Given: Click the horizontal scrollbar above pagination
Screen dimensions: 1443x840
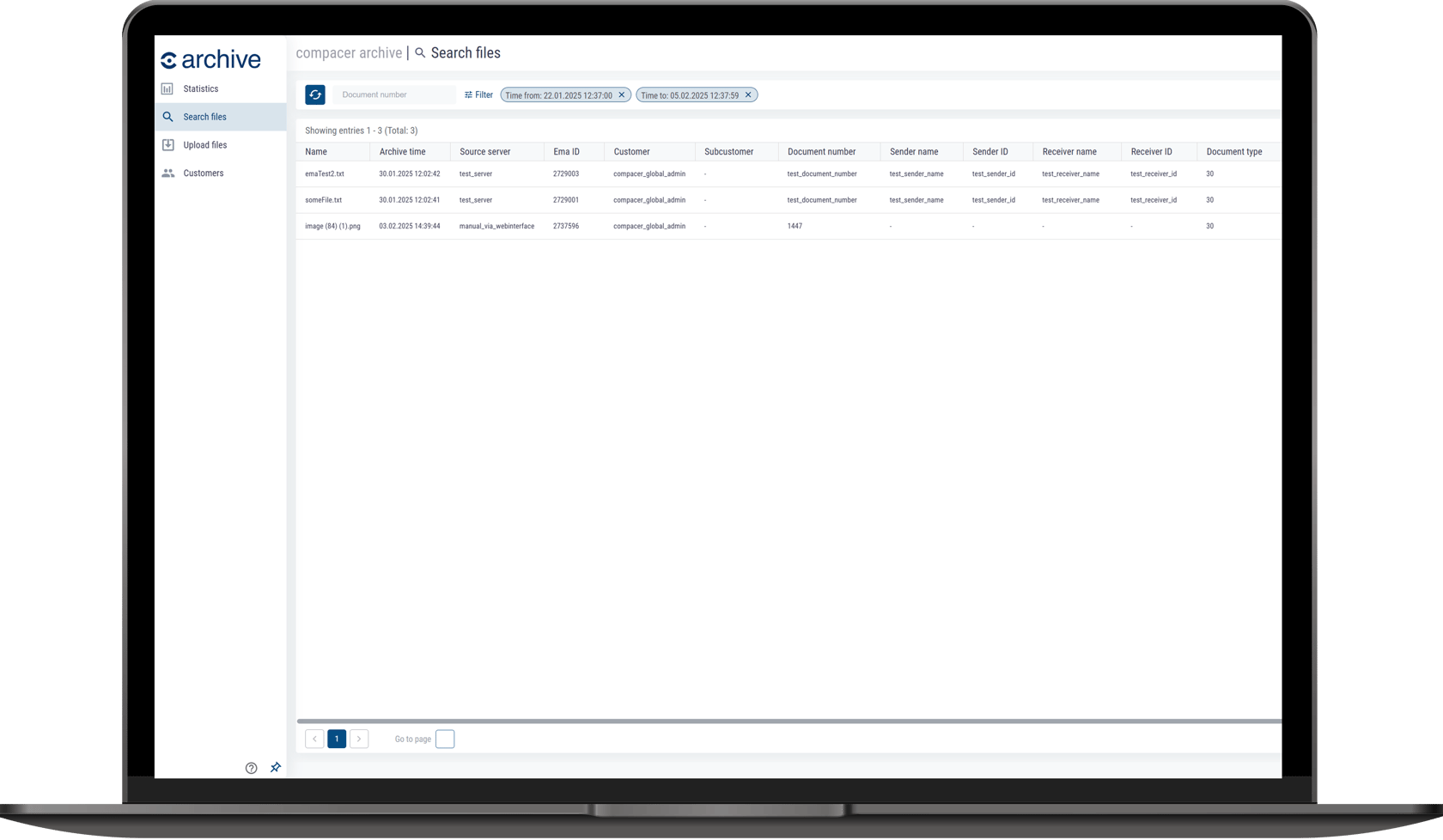Looking at the screenshot, I should point(788,721).
